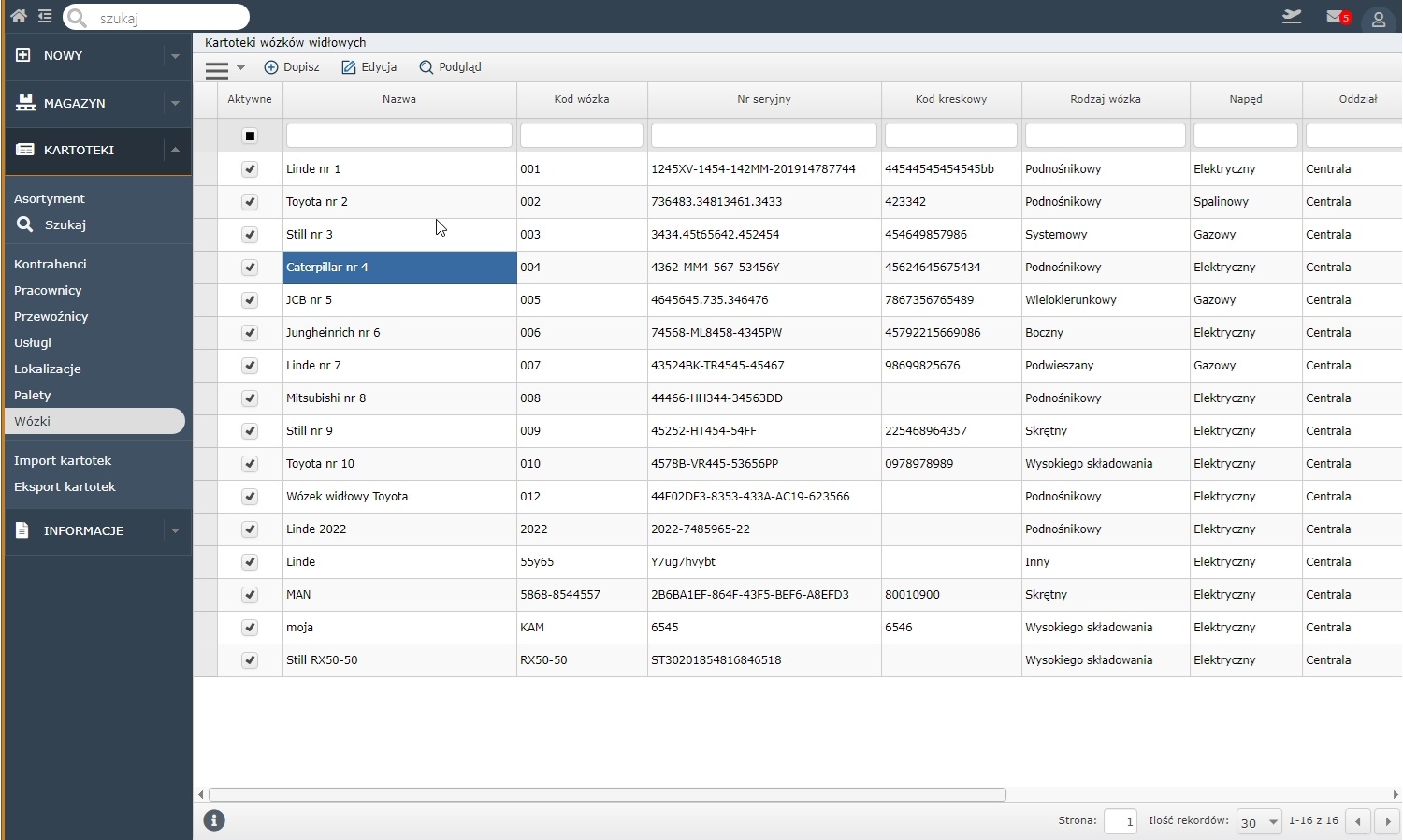Uncheck Aktywne for Jungheinrich nr 6
Image resolution: width=1403 pixels, height=840 pixels.
pos(250,333)
